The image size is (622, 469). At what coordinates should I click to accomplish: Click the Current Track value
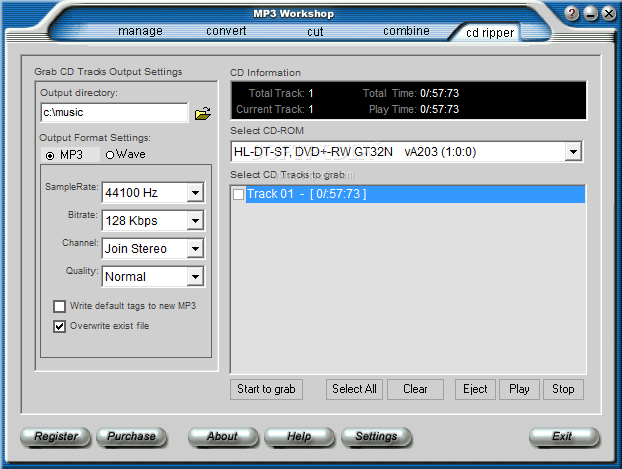(x=311, y=110)
